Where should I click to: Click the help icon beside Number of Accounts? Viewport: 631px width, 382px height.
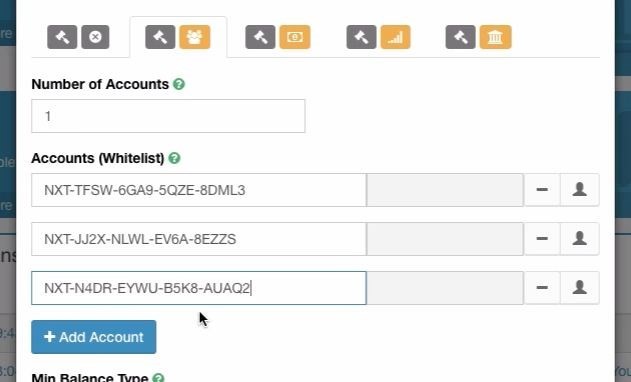click(179, 84)
